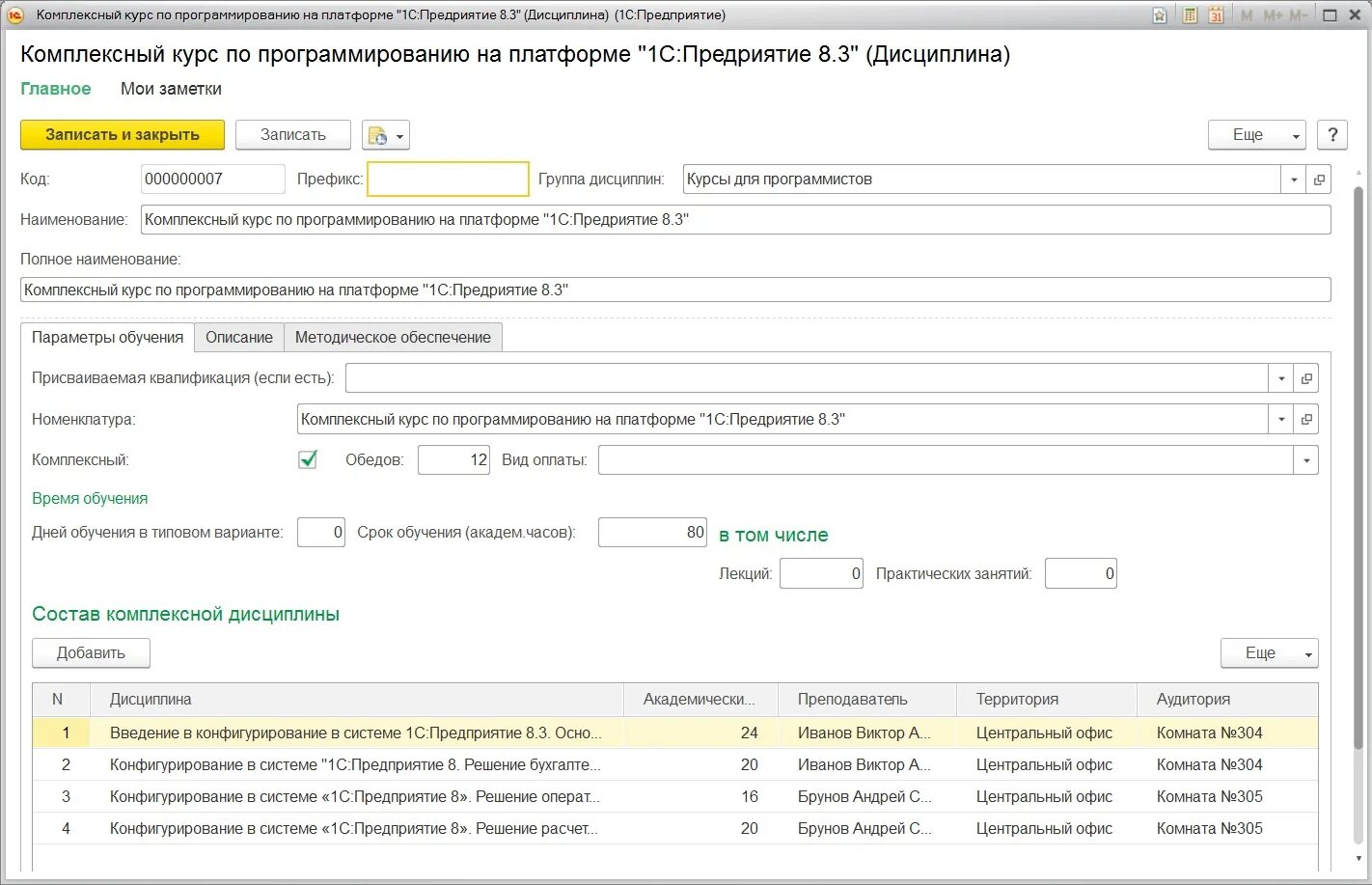Click the Академически... column header
This screenshot has width=1372, height=885.
701,700
